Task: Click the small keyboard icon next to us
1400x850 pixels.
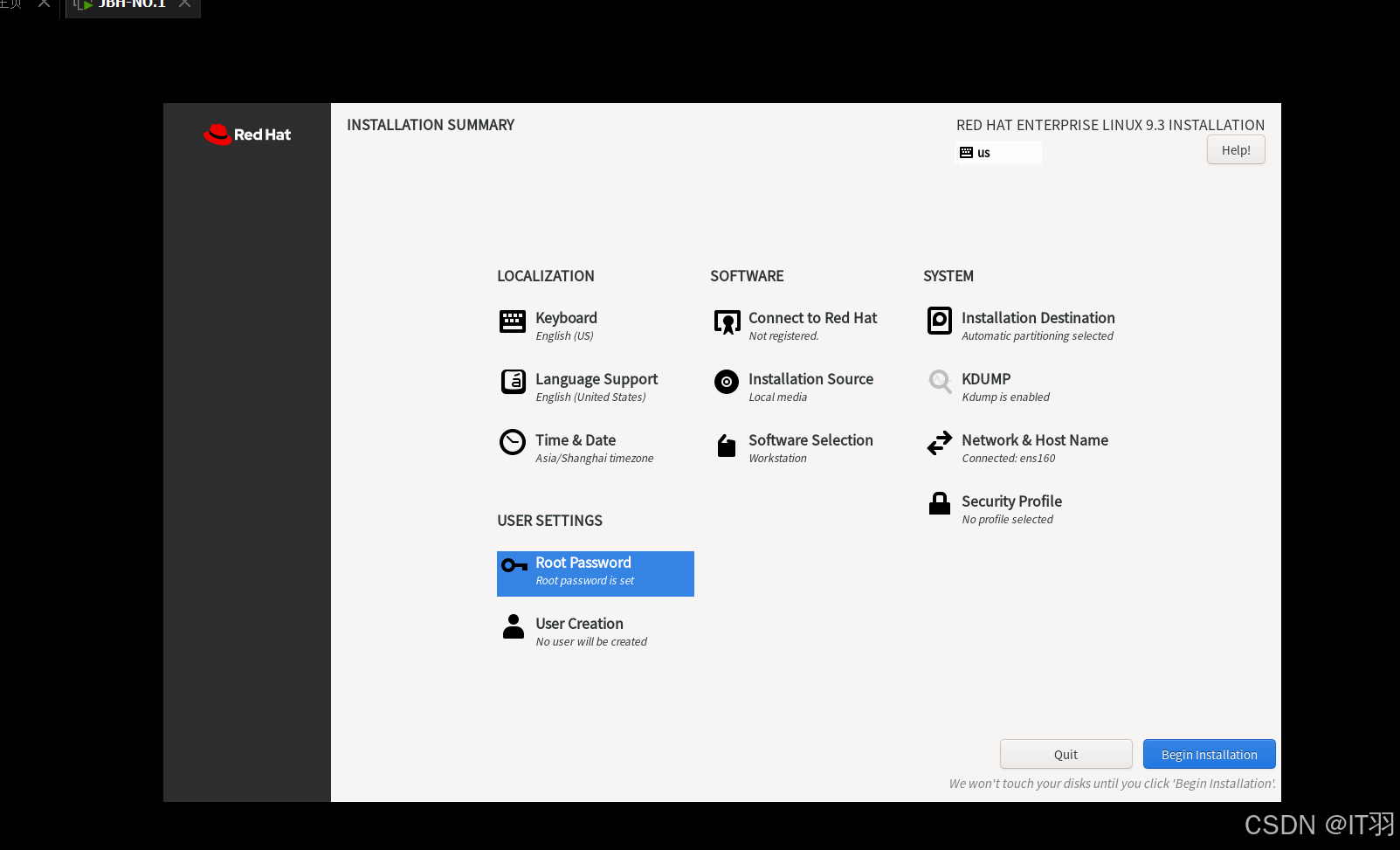Action: 966,153
